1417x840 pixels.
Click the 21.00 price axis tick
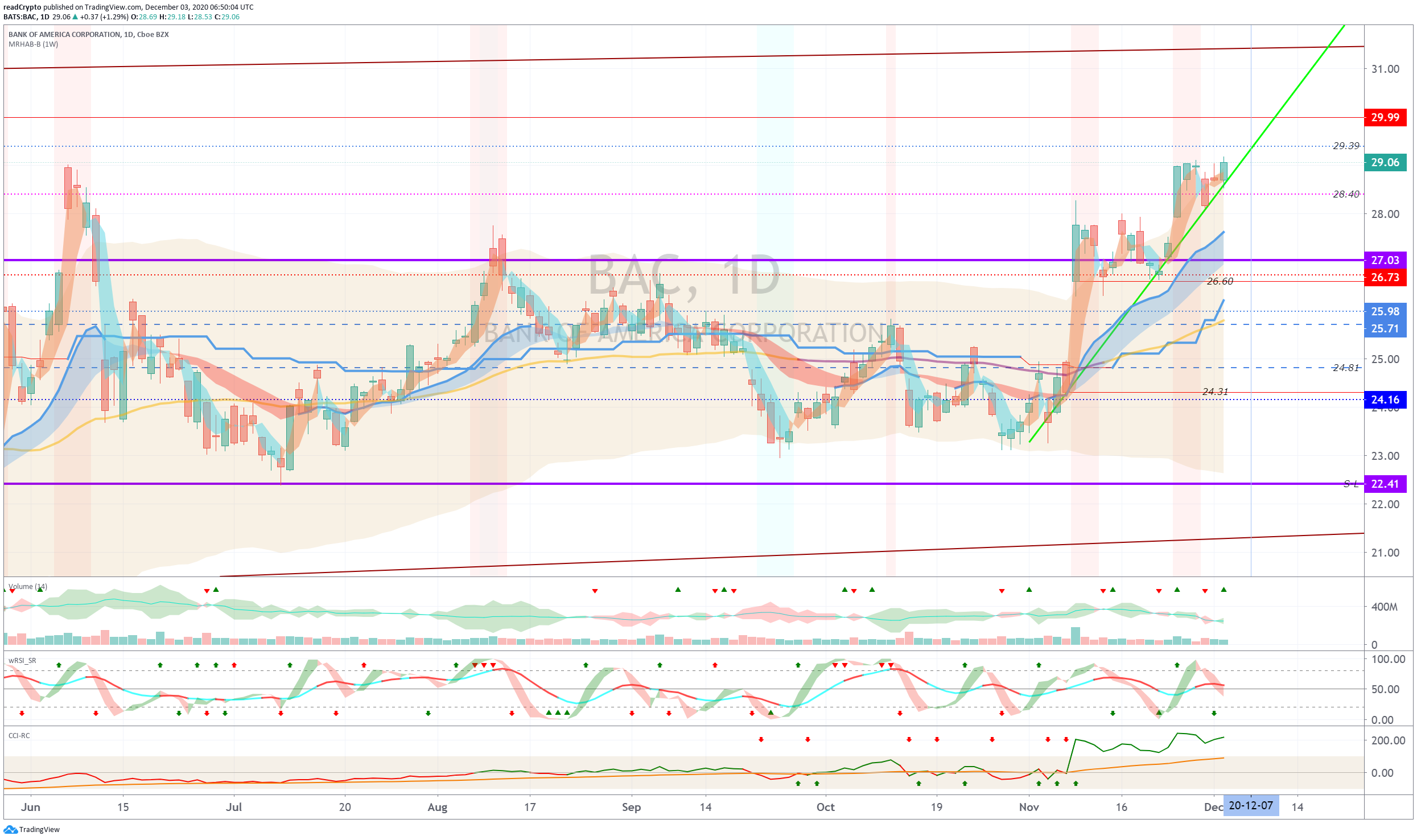click(1385, 553)
